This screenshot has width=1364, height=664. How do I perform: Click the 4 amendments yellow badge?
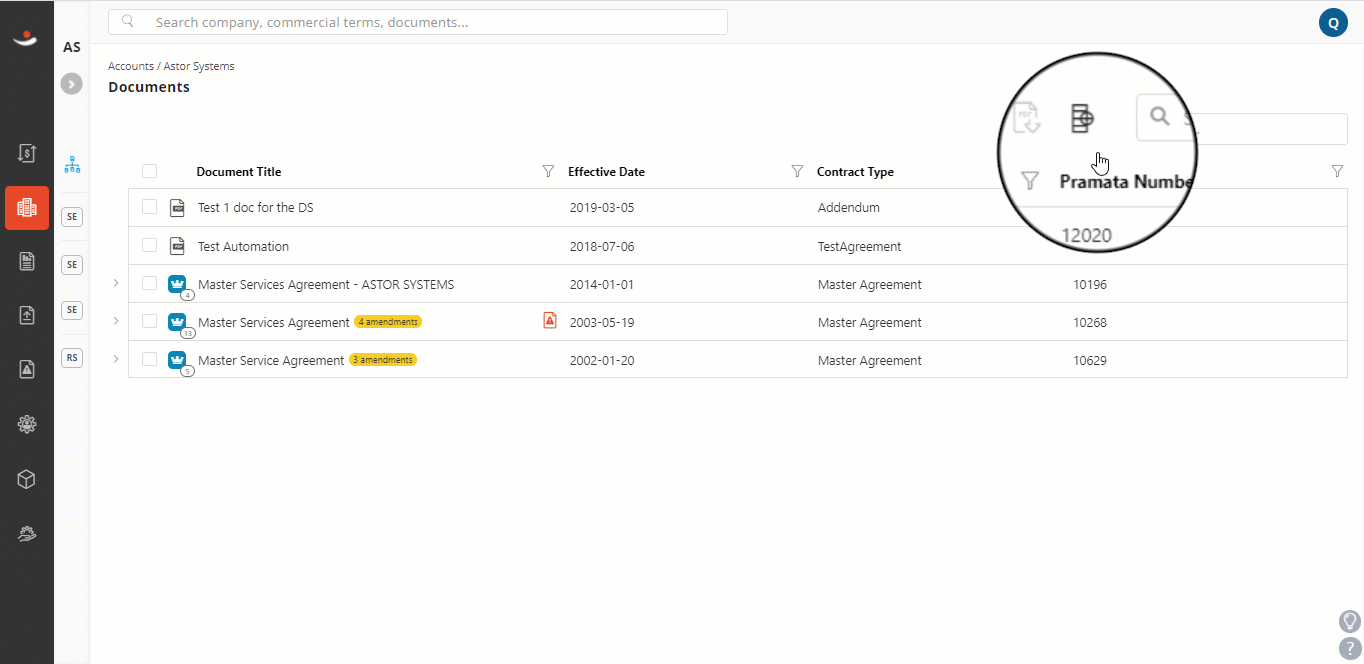[x=388, y=322]
